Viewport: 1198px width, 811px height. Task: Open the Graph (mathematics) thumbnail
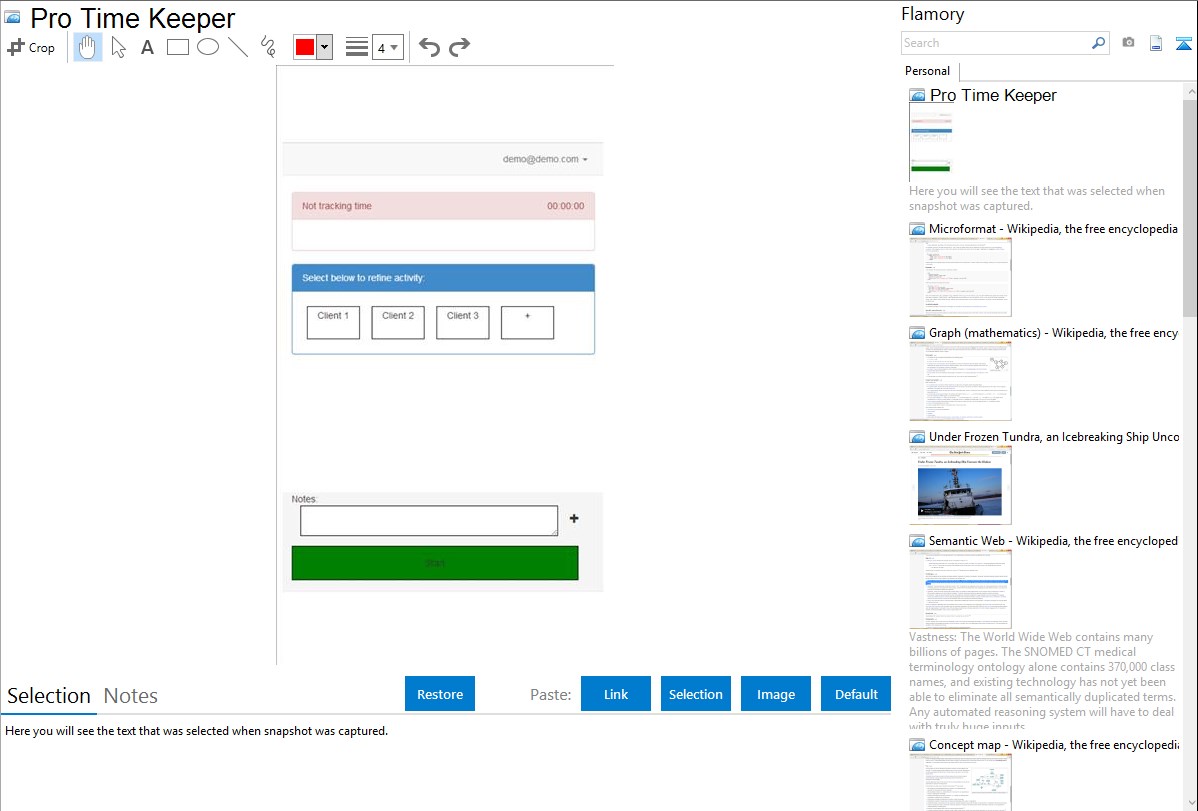[x=960, y=381]
